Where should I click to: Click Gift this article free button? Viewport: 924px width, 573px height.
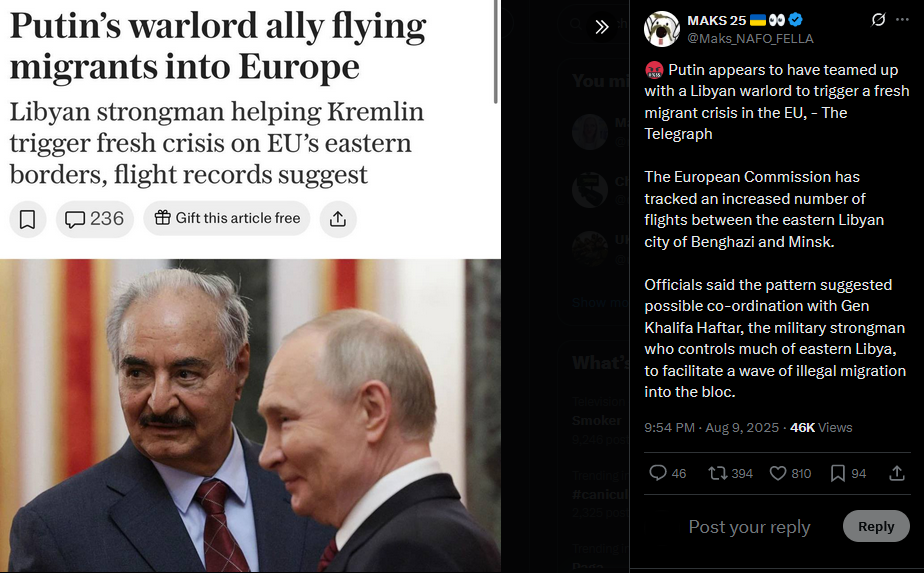[x=227, y=218]
